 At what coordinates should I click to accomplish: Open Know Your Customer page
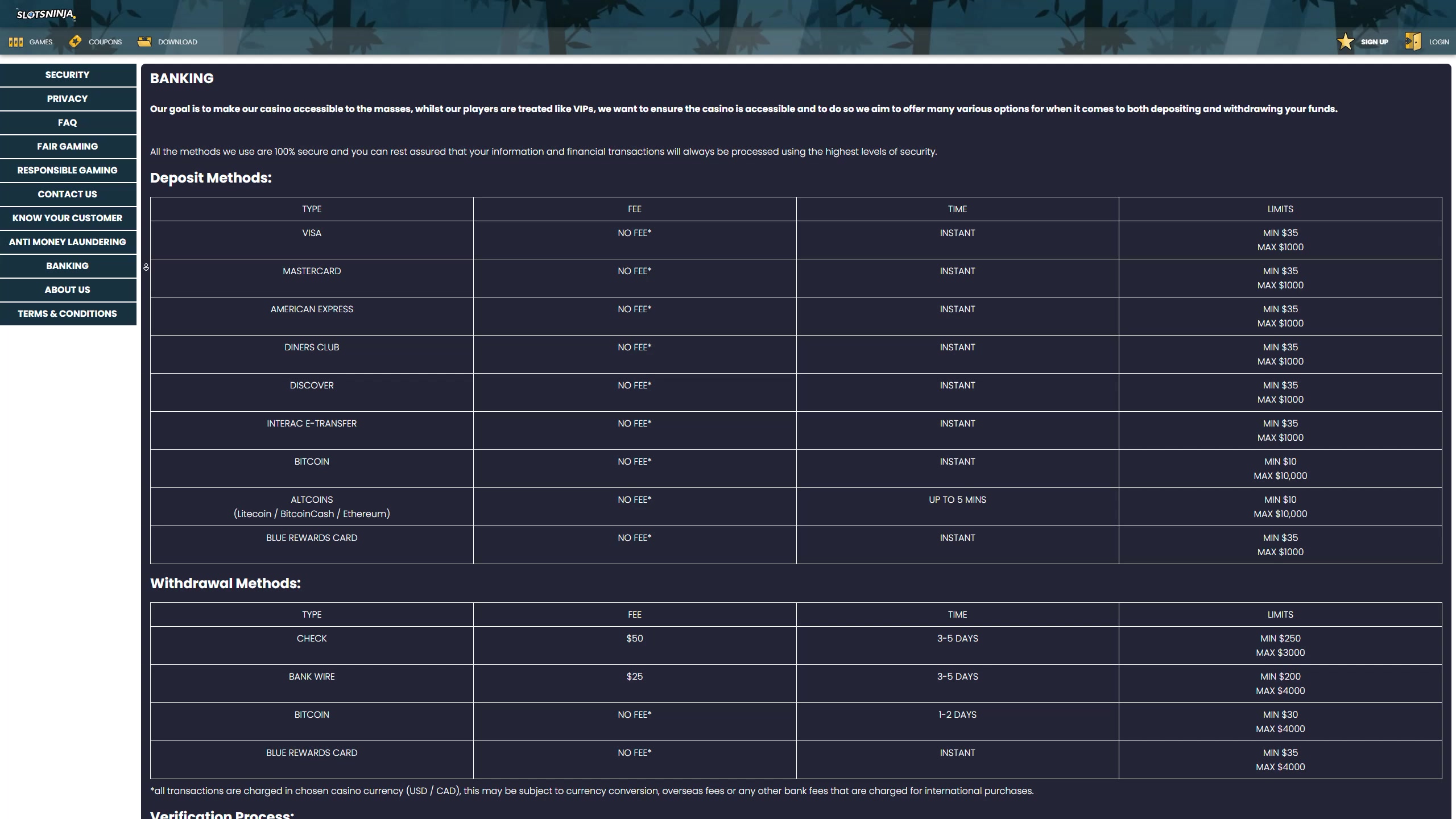(x=67, y=218)
